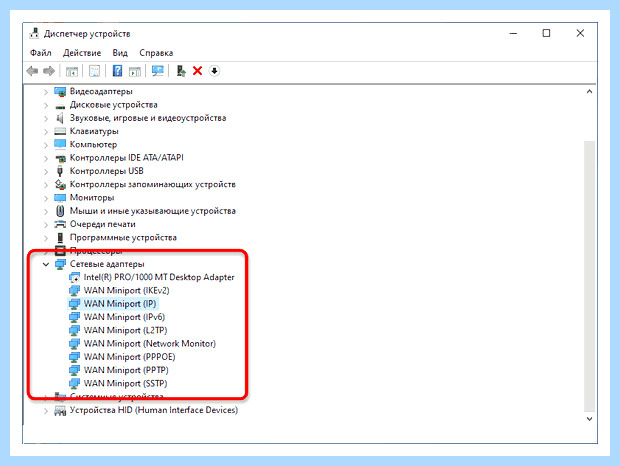Click the Контроллеры IDE ATA/ATAPI icon
This screenshot has height=466, width=620.
click(60, 158)
